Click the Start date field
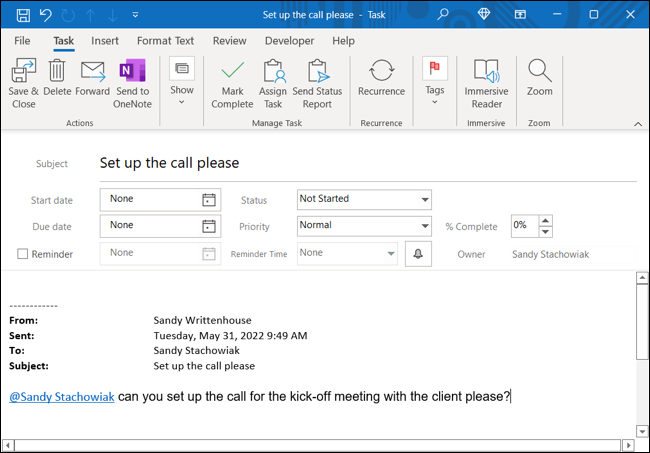 coord(160,199)
